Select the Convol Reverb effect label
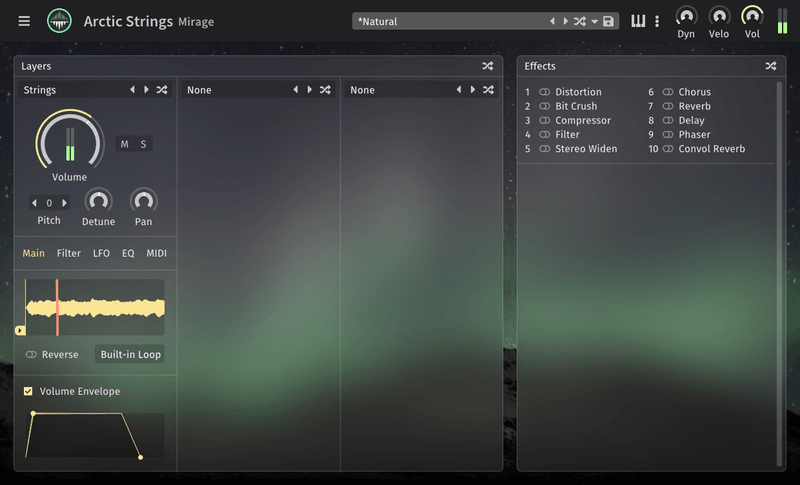 tap(712, 149)
